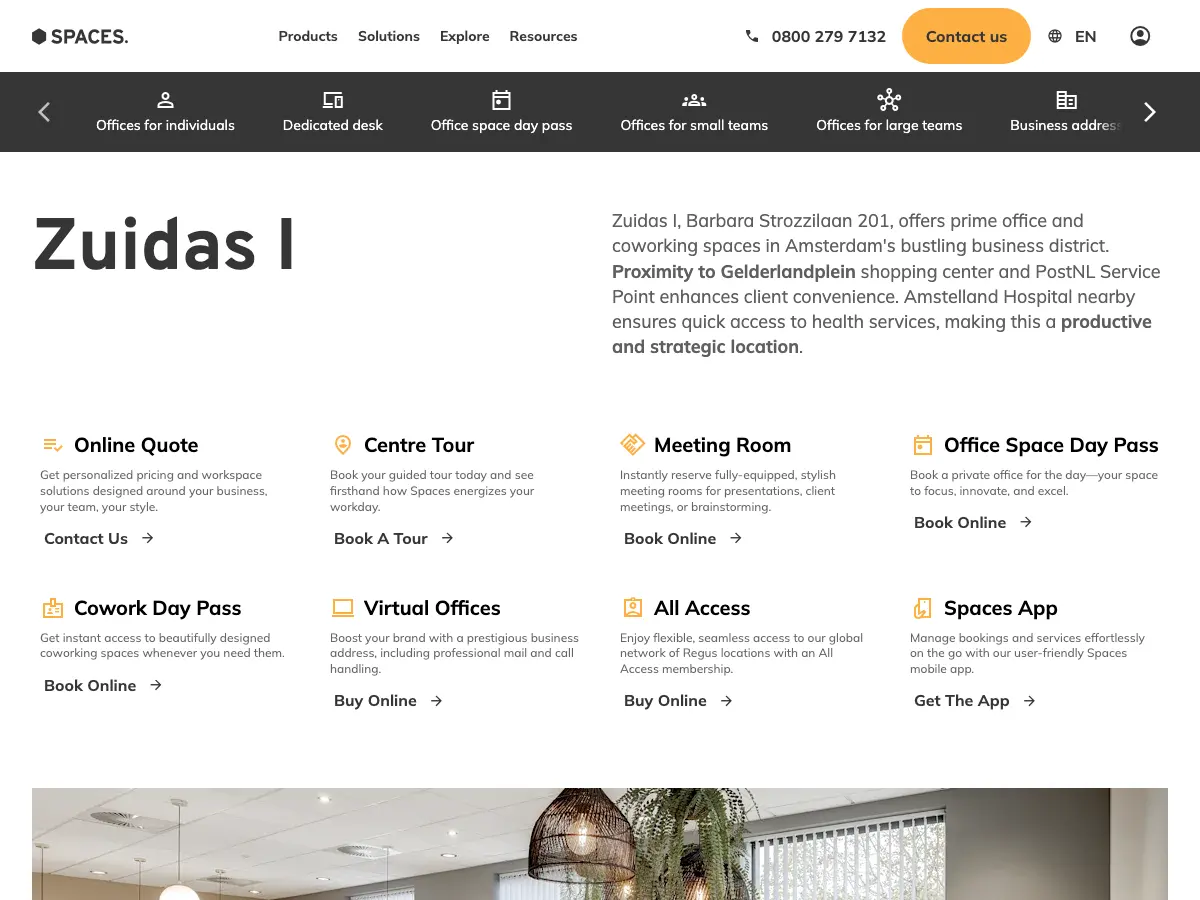Viewport: 1200px width, 900px height.
Task: Click the arrow next to Get The App
Action: (1029, 701)
